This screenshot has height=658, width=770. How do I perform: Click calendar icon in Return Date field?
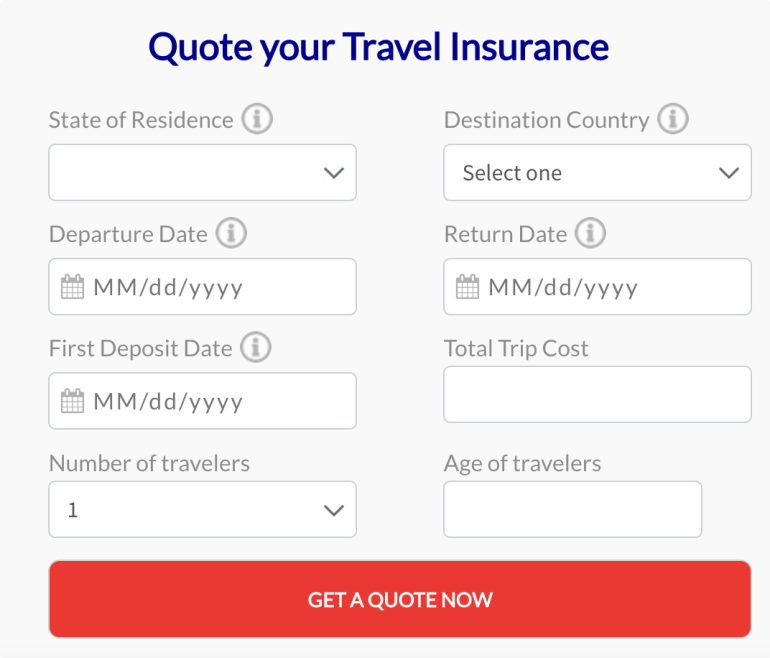(x=468, y=288)
